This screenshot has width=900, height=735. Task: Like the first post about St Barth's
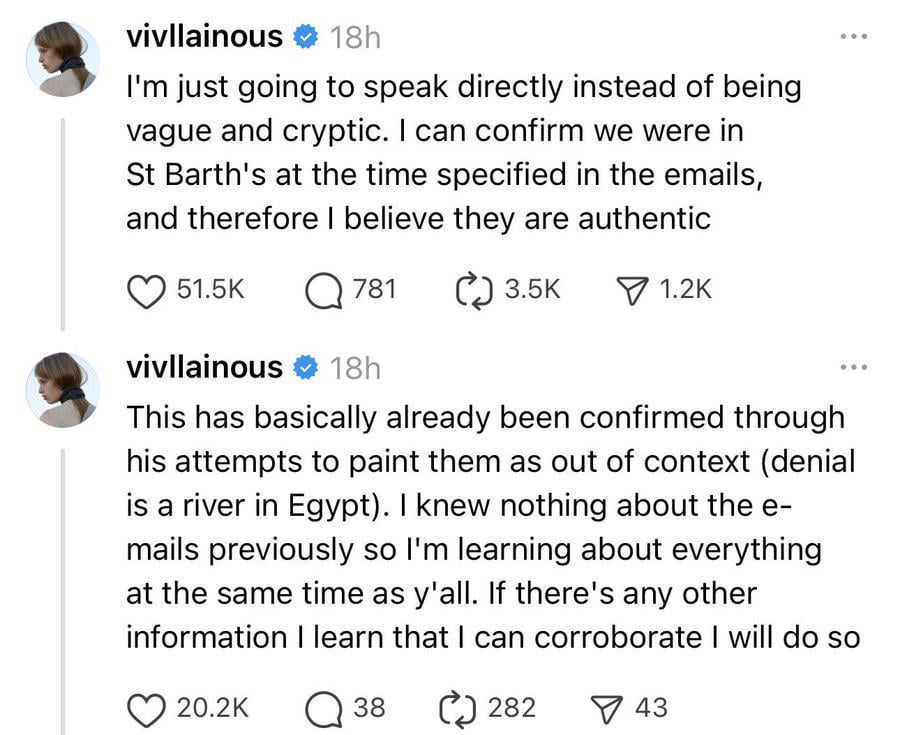pyautogui.click(x=147, y=290)
